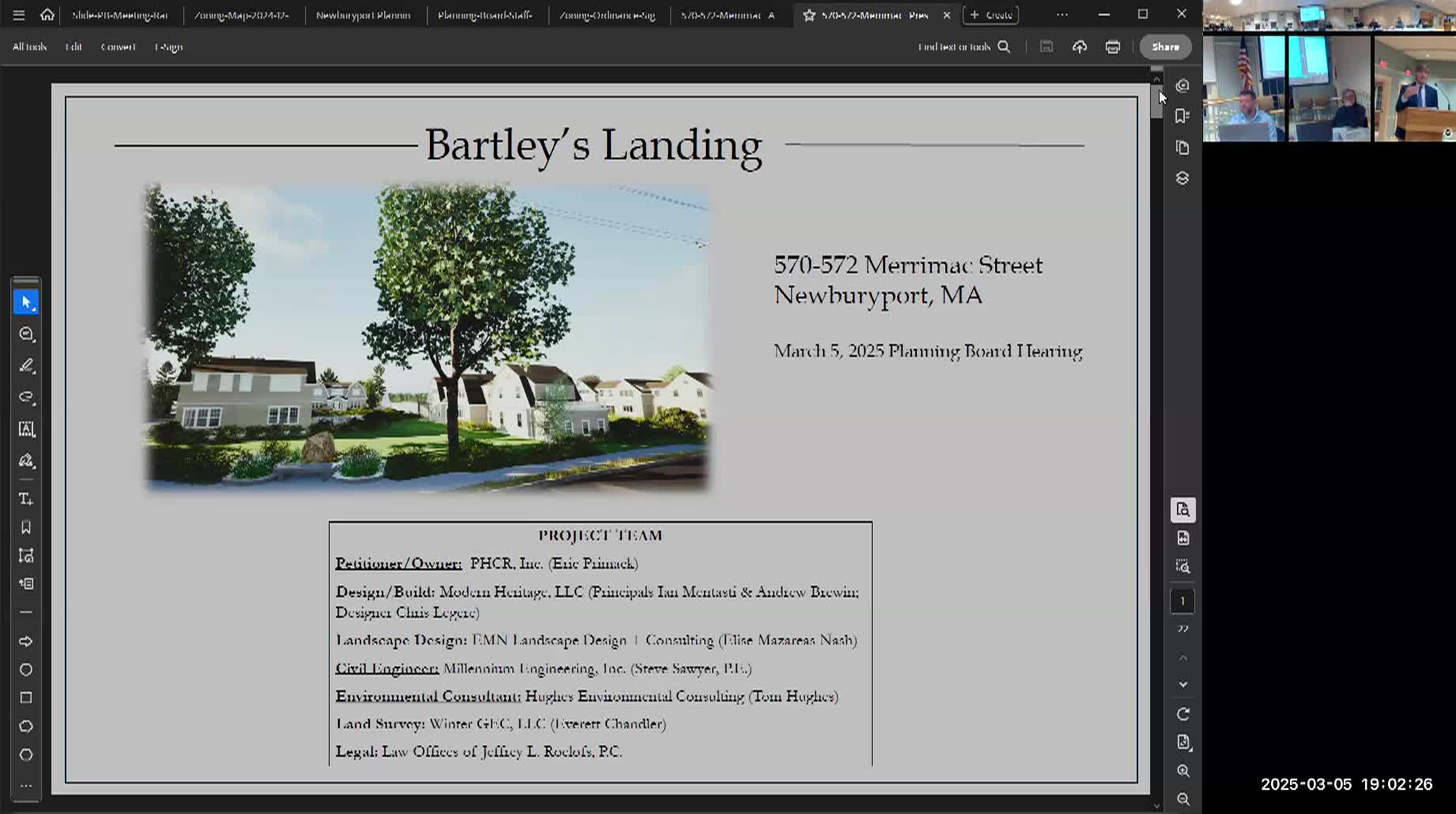Go to the Acrobat home view

coord(47,15)
